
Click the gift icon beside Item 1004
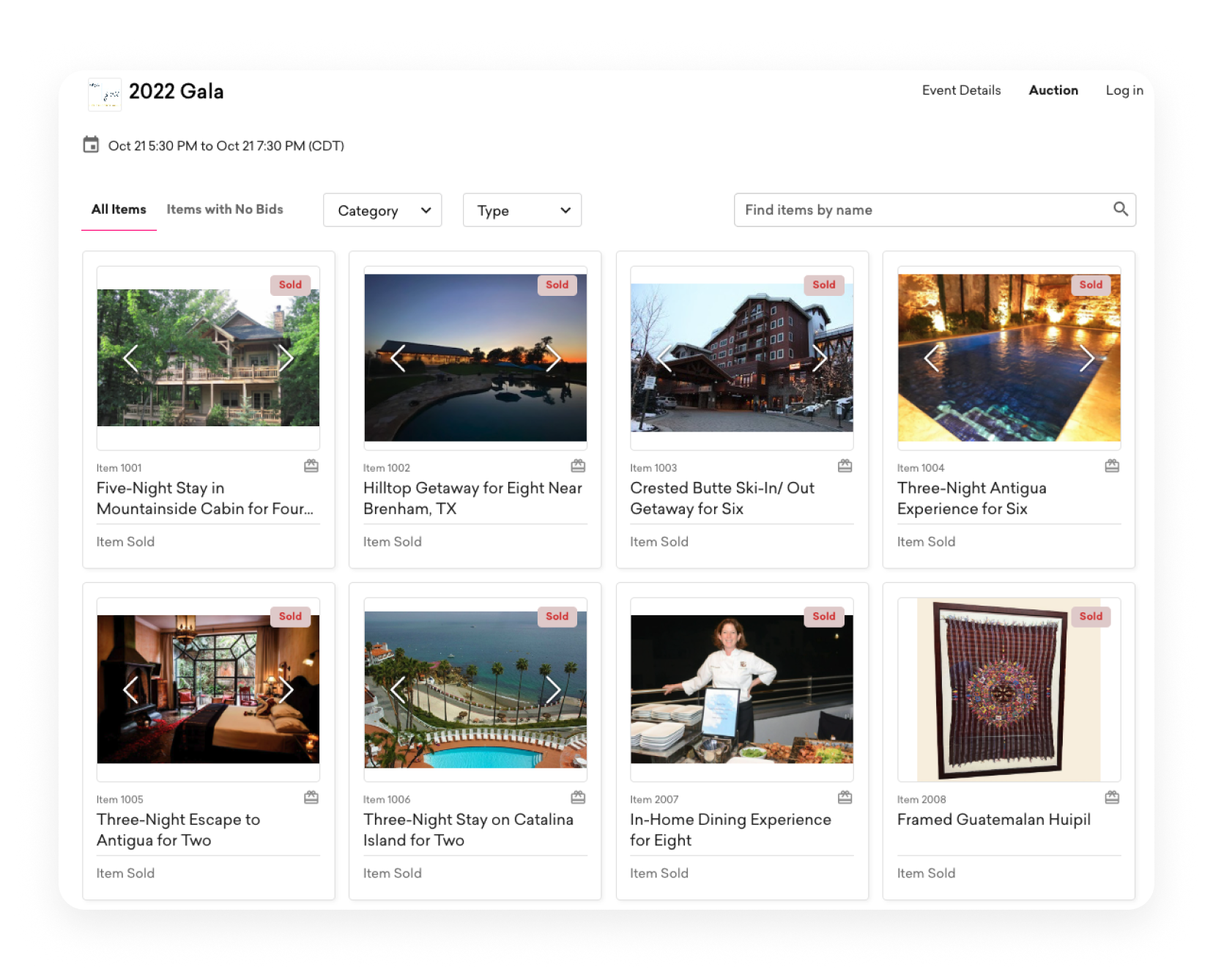pos(1111,467)
